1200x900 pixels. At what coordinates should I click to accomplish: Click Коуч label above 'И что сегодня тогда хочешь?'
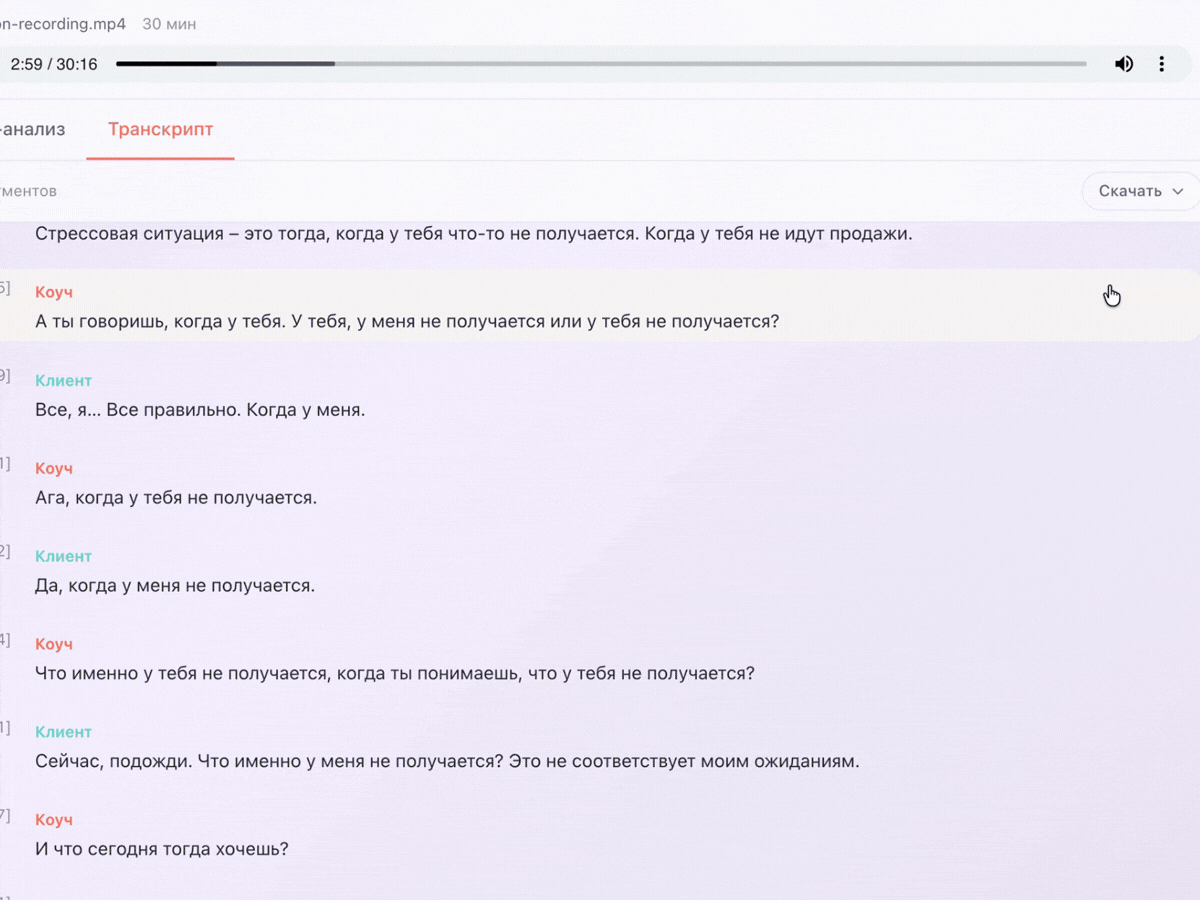(x=54, y=820)
